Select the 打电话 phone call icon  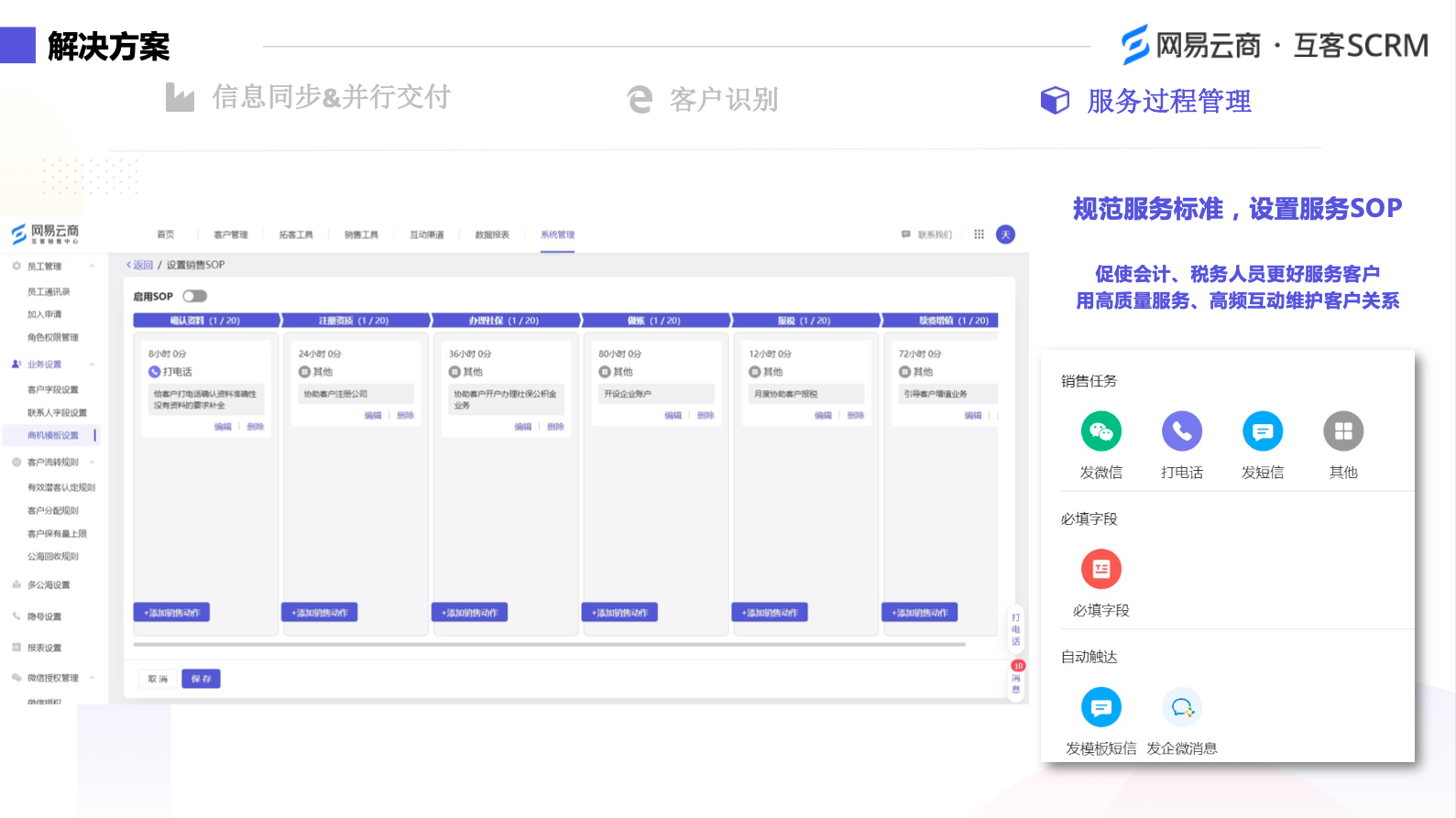click(1181, 431)
